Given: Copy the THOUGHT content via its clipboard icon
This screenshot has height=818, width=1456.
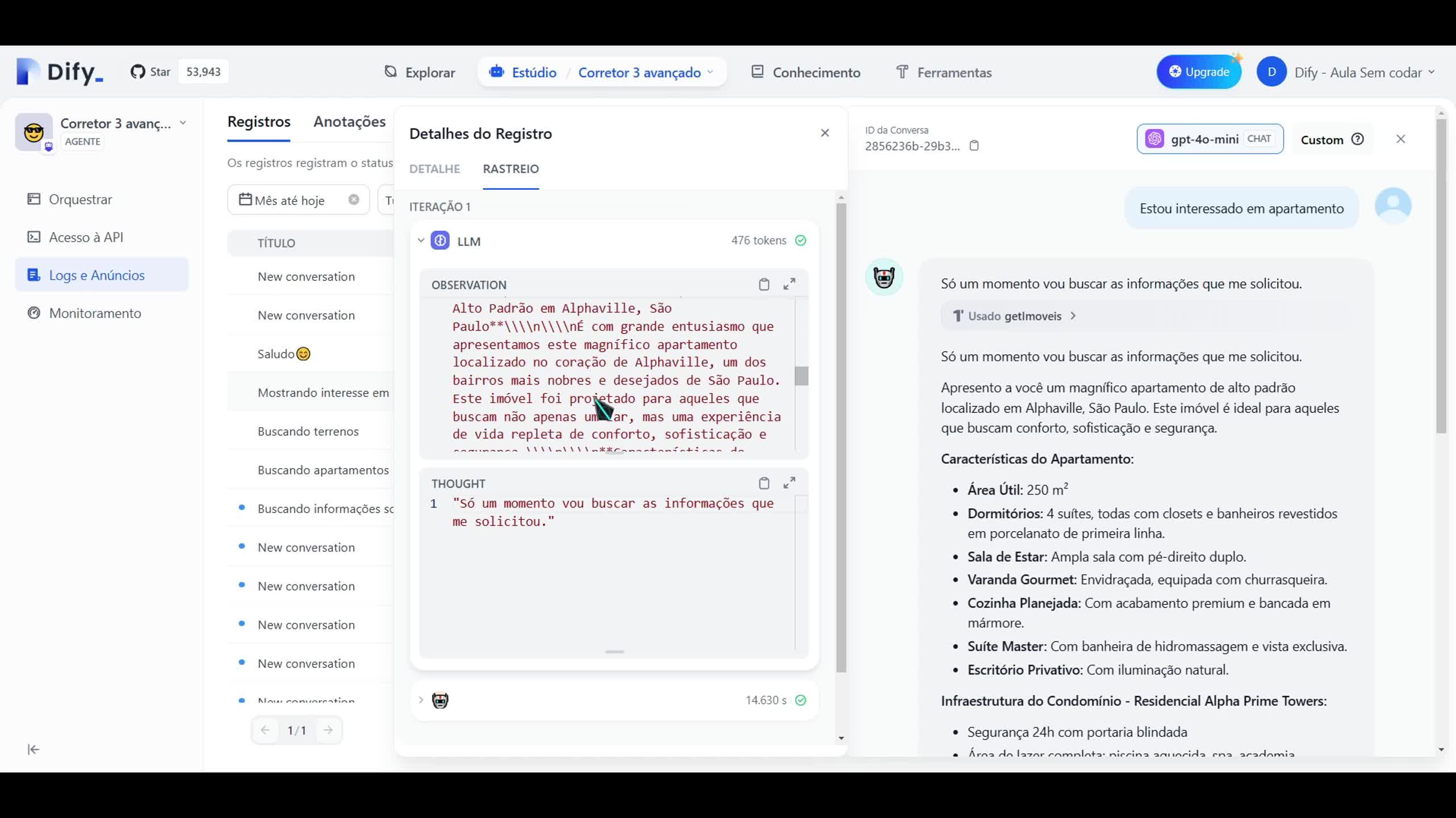Looking at the screenshot, I should coord(764,483).
